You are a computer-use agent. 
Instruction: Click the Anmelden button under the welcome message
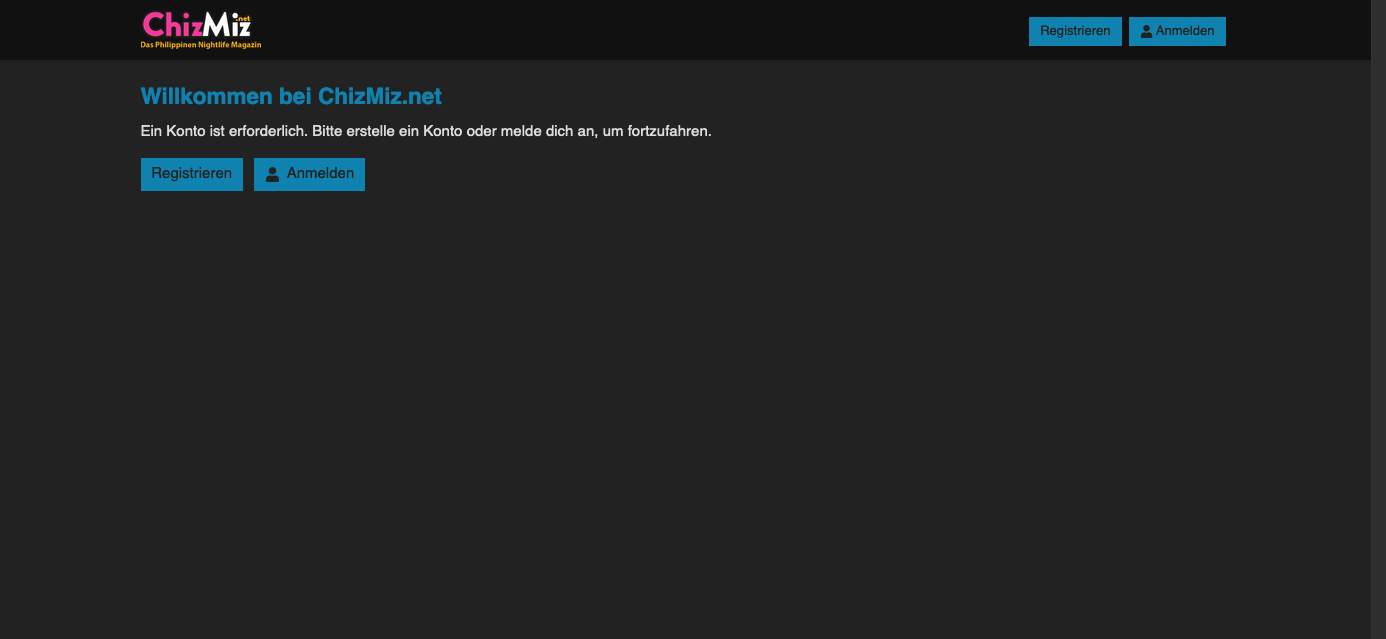(x=309, y=174)
